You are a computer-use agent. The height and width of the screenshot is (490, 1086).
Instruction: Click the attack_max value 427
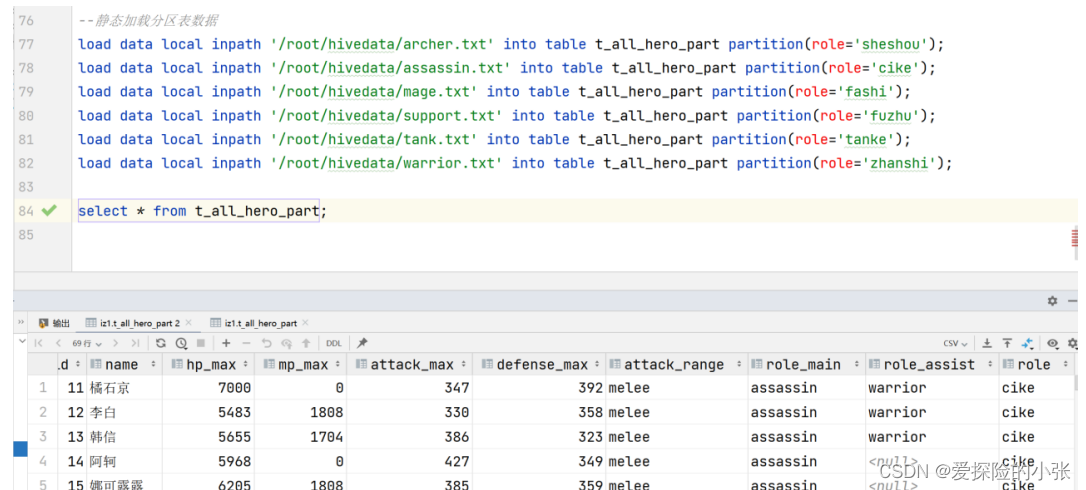pyautogui.click(x=456, y=462)
